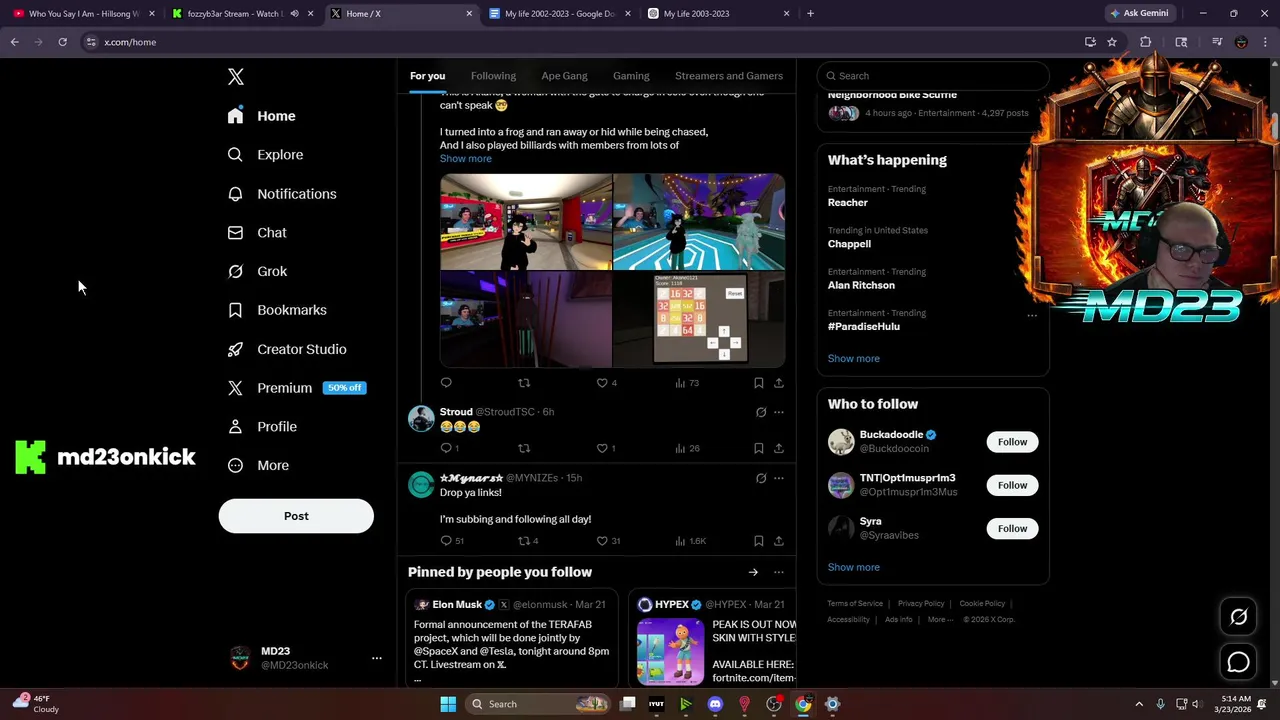Bookmark this page with star icon
The width and height of the screenshot is (1280, 720).
click(1112, 42)
